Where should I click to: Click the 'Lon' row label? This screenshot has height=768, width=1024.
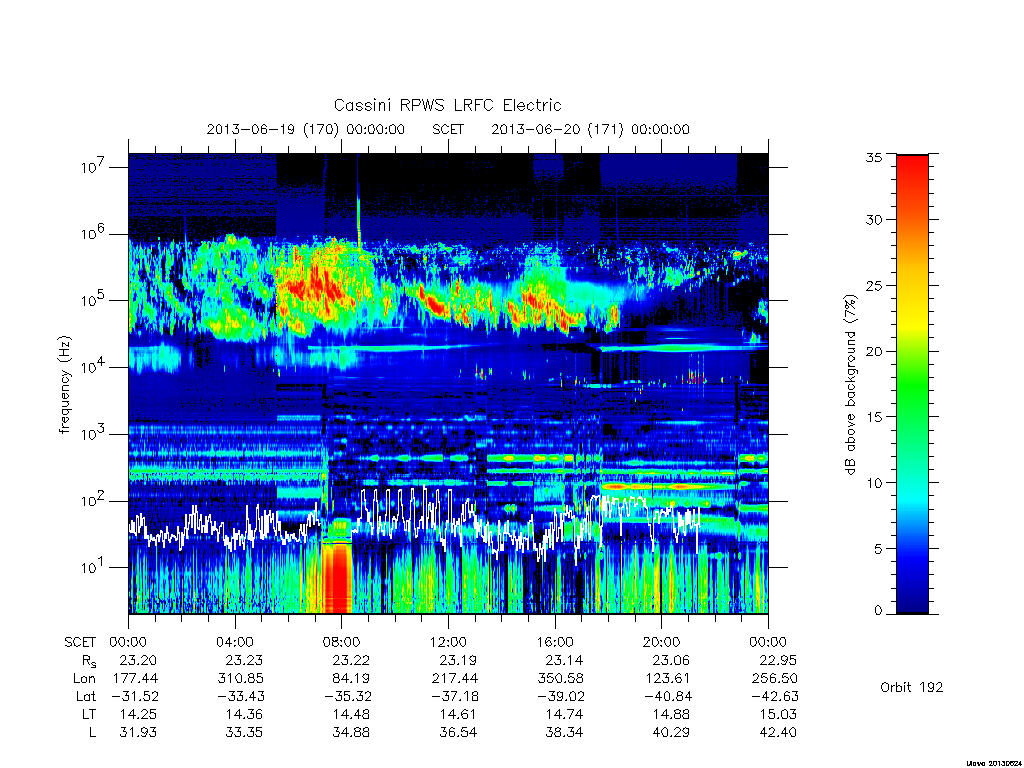click(84, 679)
